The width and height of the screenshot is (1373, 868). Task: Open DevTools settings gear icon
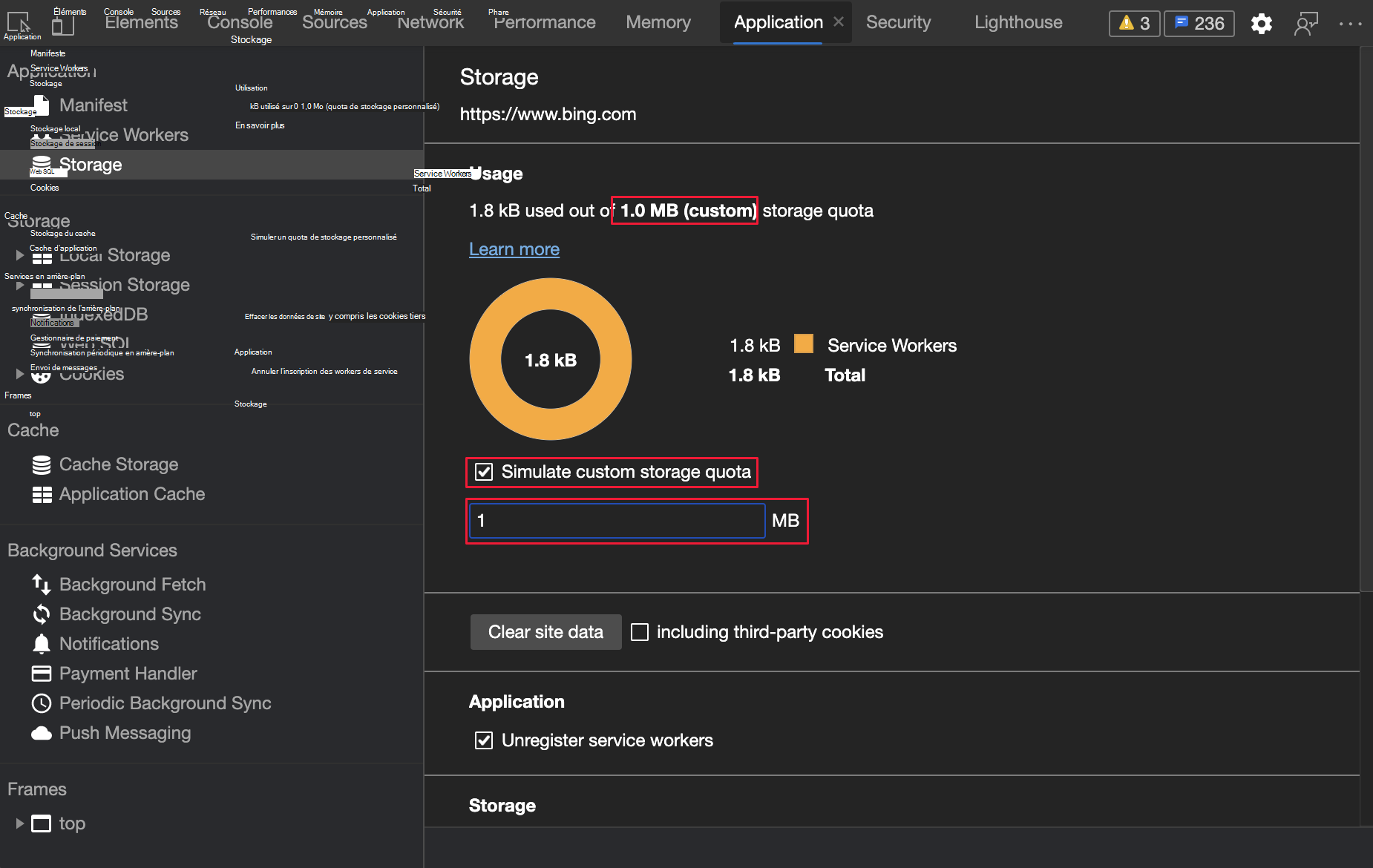(1261, 24)
